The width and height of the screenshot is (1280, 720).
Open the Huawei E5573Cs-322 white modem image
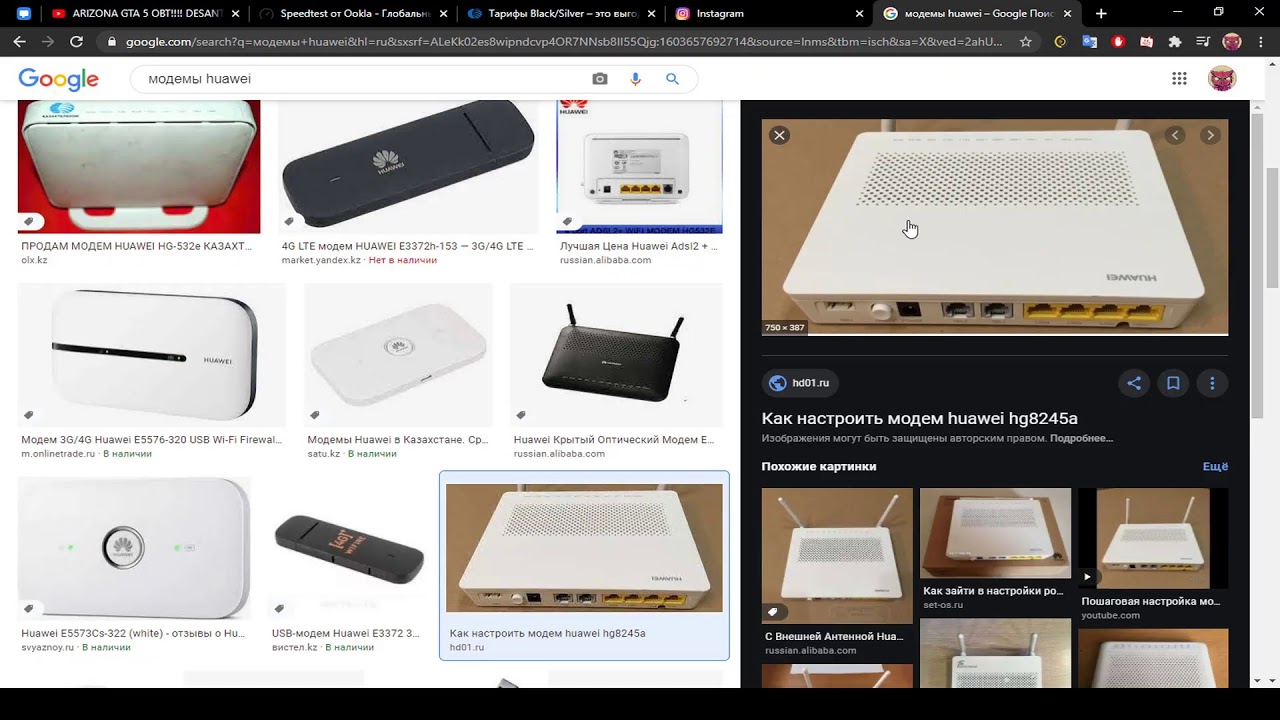(134, 549)
